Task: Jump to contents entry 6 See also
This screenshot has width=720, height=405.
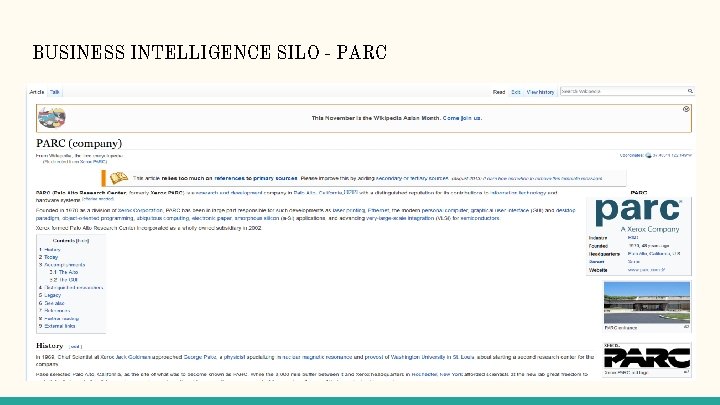Action: click(52, 303)
